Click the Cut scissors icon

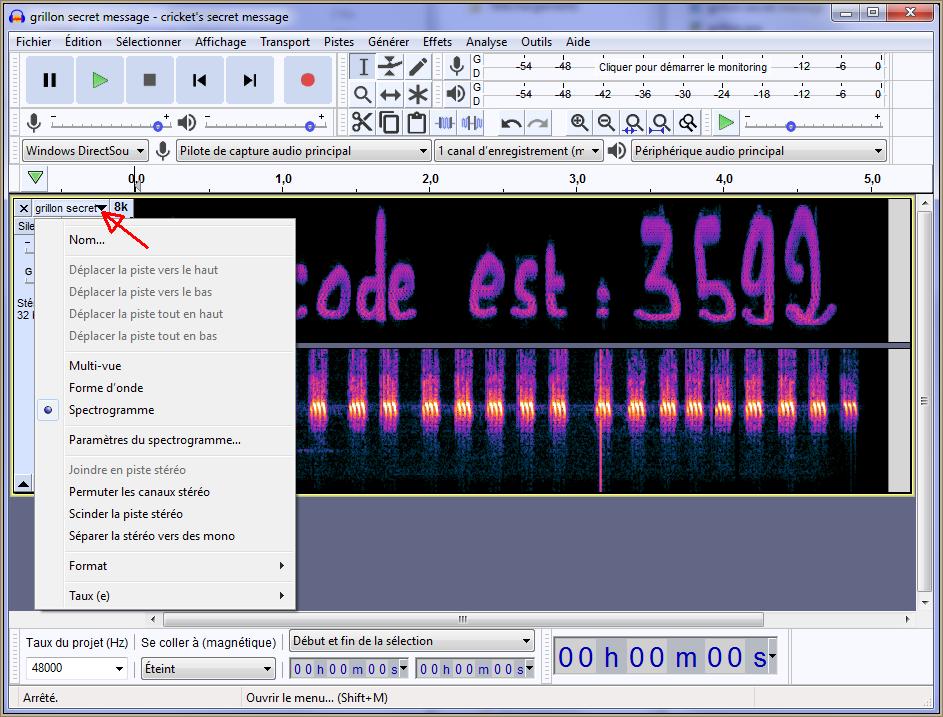click(x=362, y=123)
